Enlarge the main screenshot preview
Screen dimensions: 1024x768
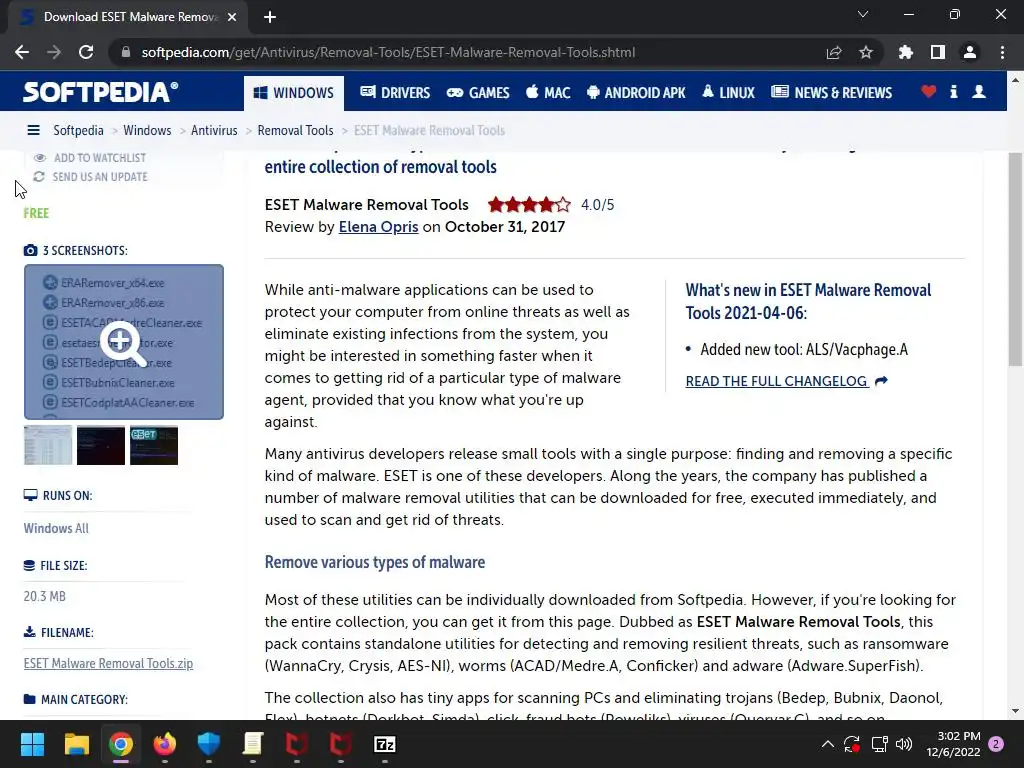124,342
